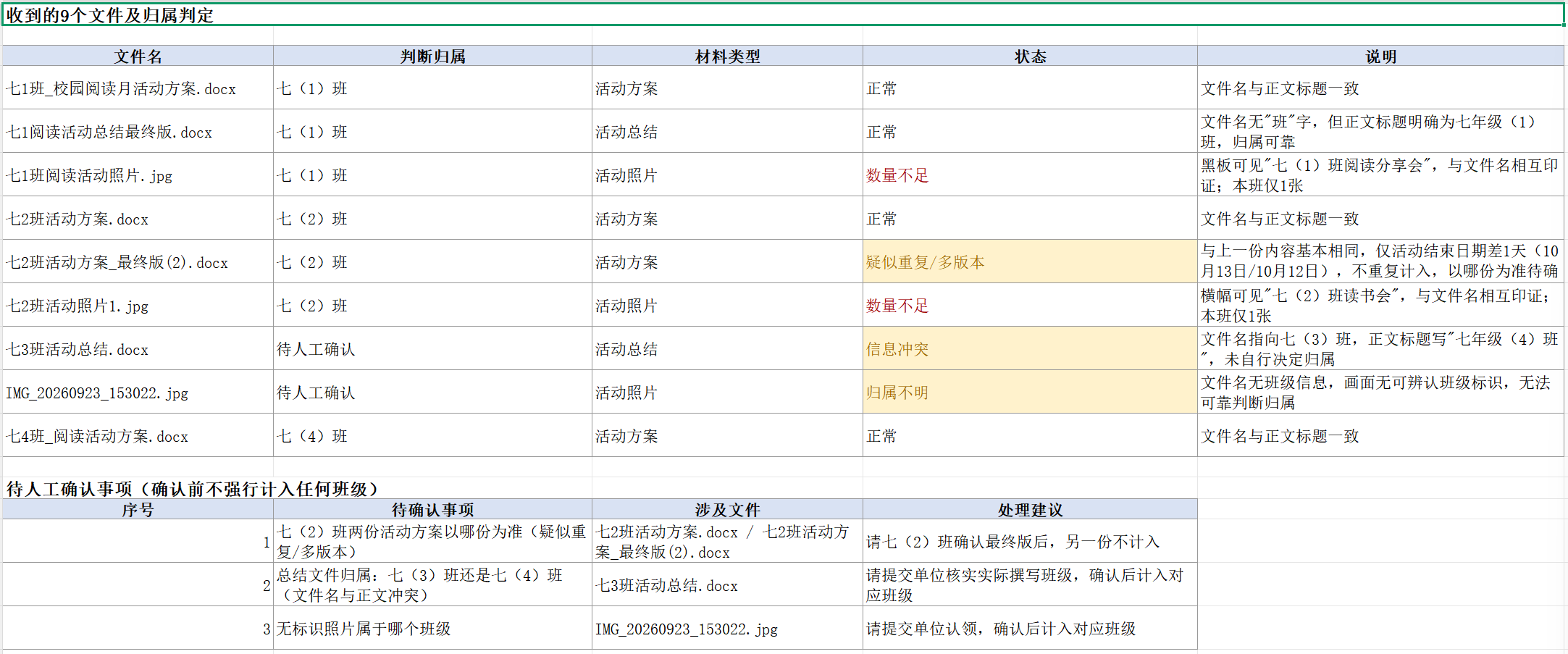Select the note beginning "文件名指向七（3）班"
The width and height of the screenshot is (1568, 654).
1380,348
